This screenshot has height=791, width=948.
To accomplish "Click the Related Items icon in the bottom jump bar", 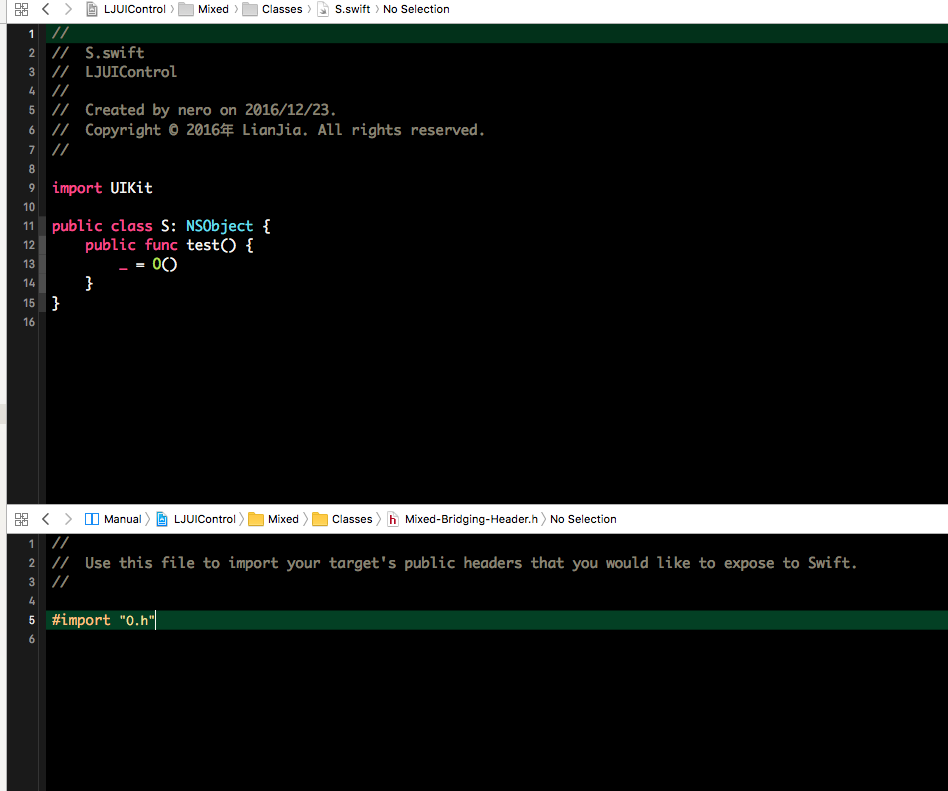I will (x=21, y=519).
